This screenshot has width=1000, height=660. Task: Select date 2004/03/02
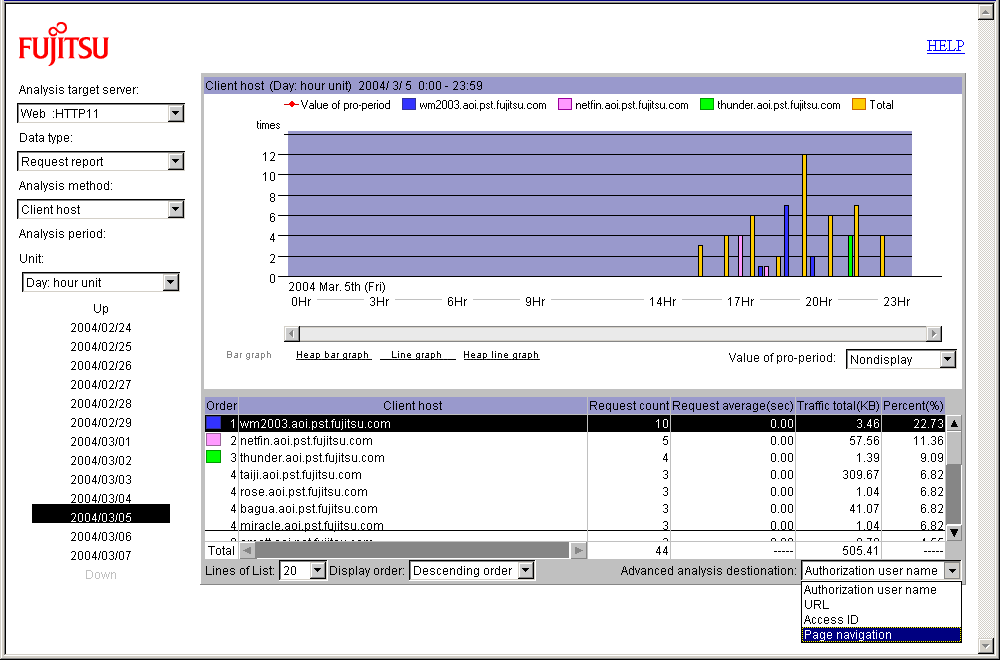[x=101, y=460]
